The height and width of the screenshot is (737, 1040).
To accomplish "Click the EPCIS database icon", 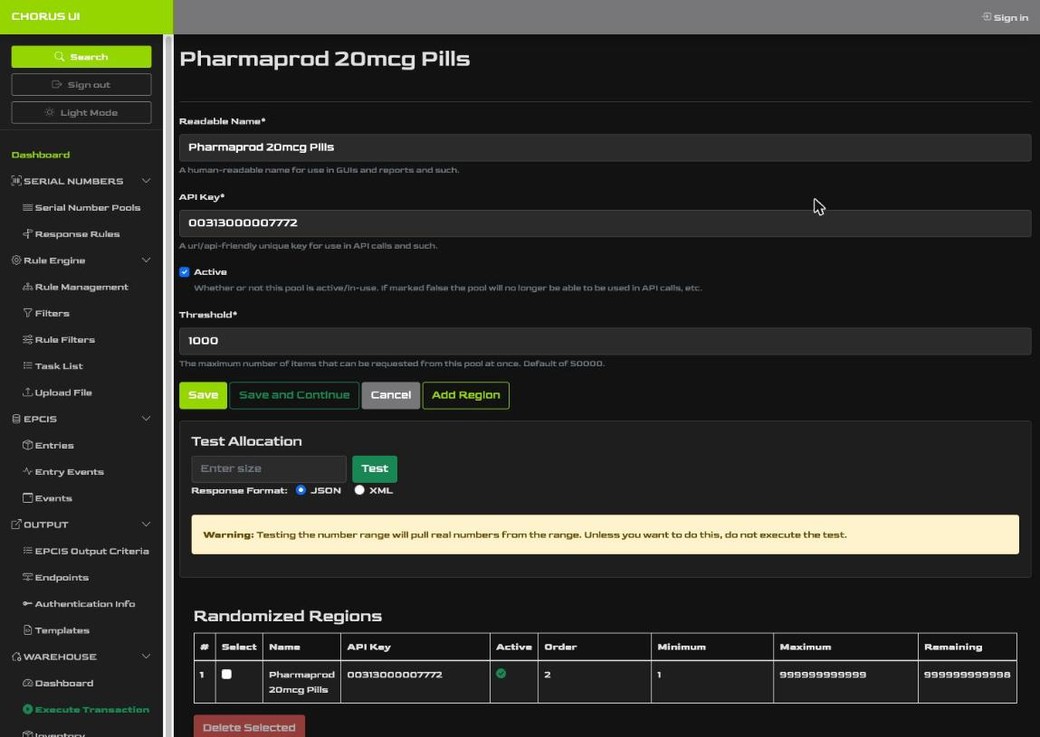I will [17, 419].
